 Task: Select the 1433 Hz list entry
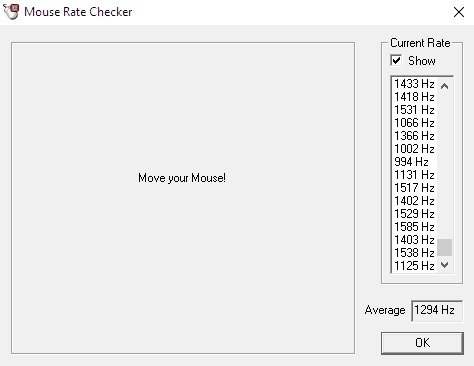[415, 84]
